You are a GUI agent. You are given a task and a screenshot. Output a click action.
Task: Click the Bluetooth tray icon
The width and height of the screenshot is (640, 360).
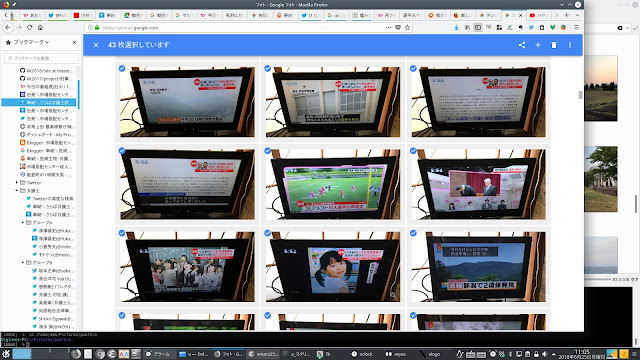(510, 354)
